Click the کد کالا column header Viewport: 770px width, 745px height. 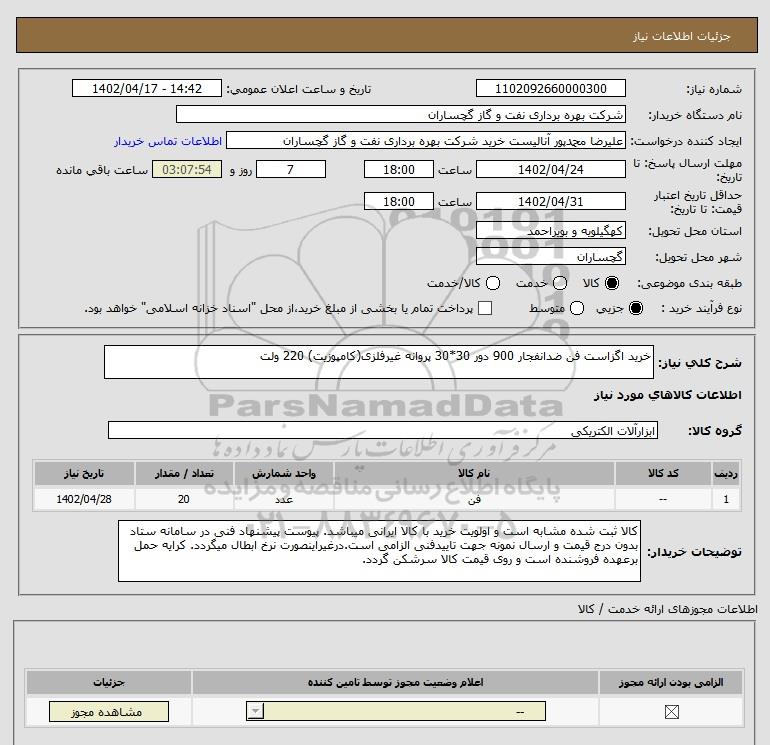coord(663,473)
